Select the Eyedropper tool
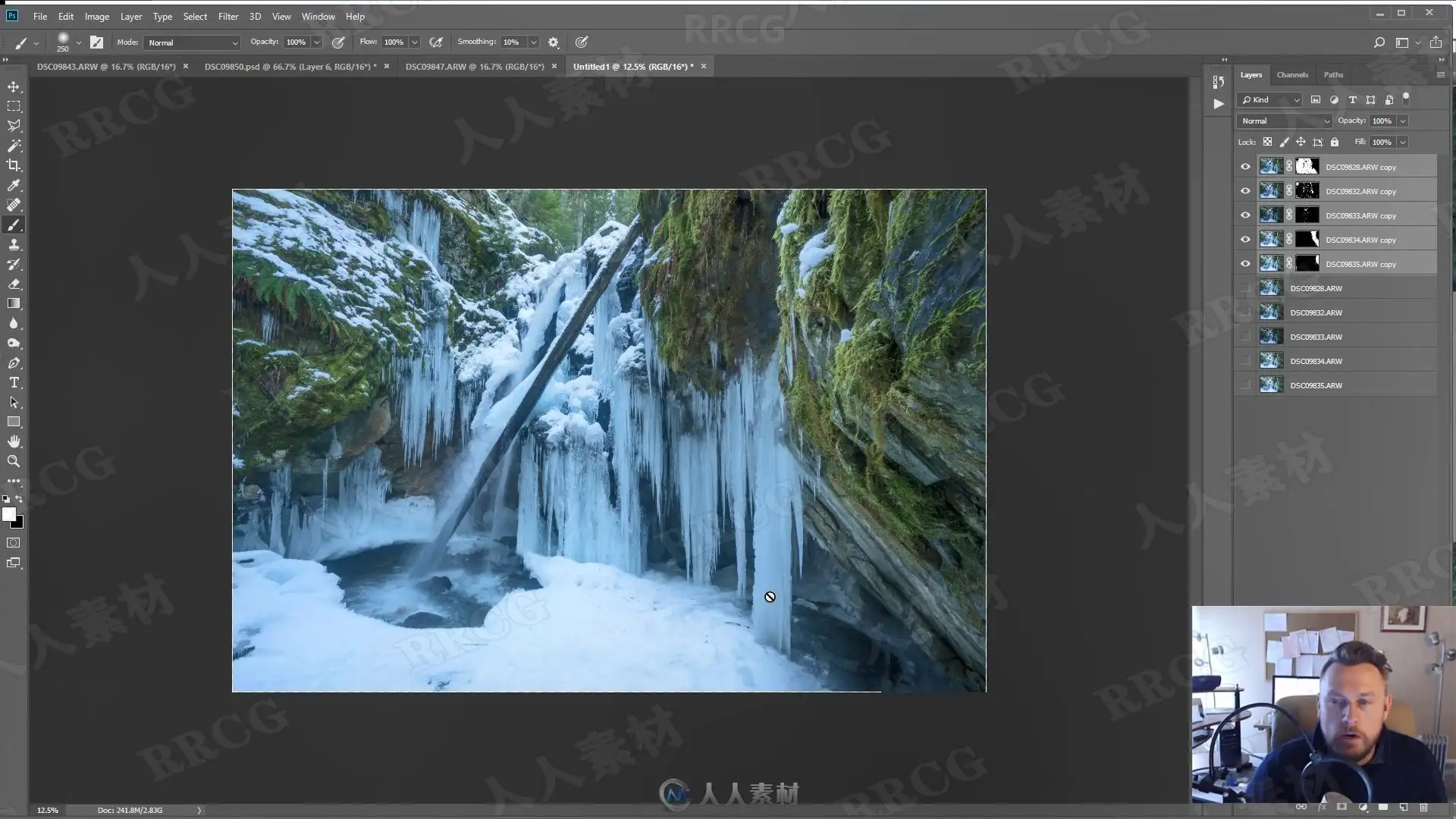The image size is (1456, 819). [x=14, y=185]
